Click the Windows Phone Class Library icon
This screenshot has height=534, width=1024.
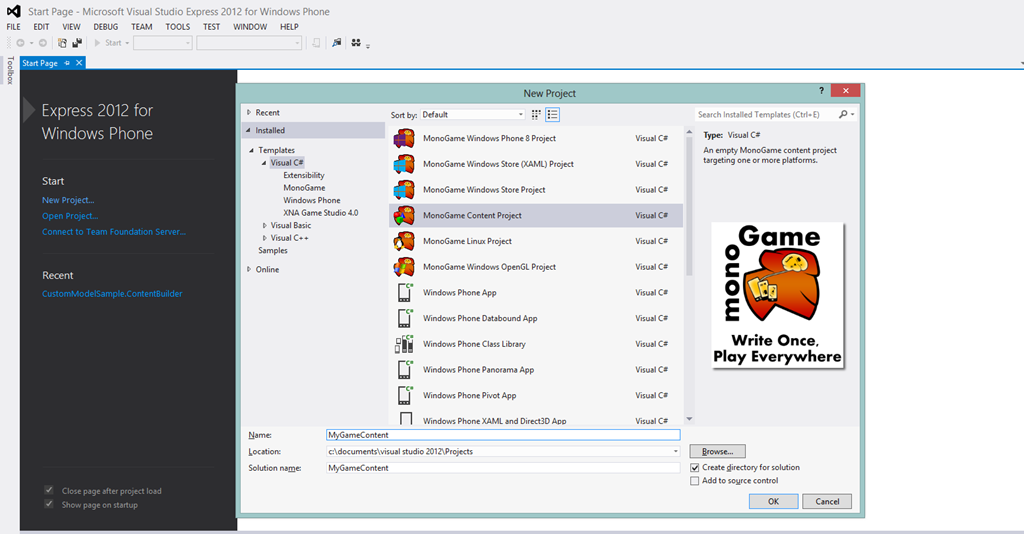pos(405,344)
